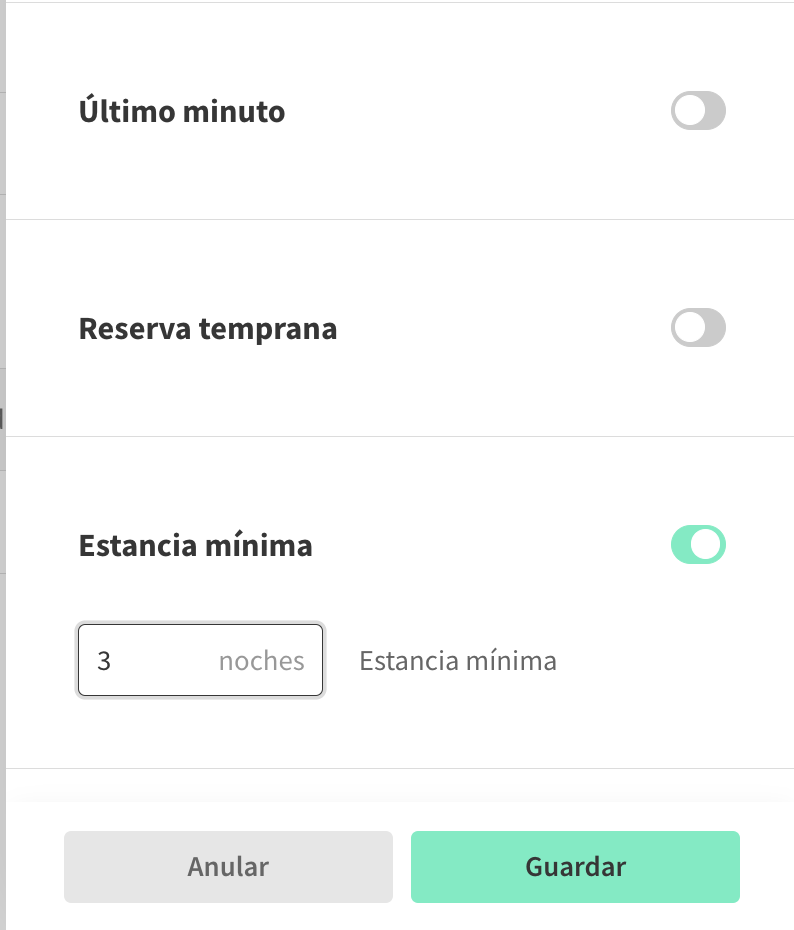The height and width of the screenshot is (930, 794).
Task: Click the gray Estancia mínima field label
Action: click(458, 661)
